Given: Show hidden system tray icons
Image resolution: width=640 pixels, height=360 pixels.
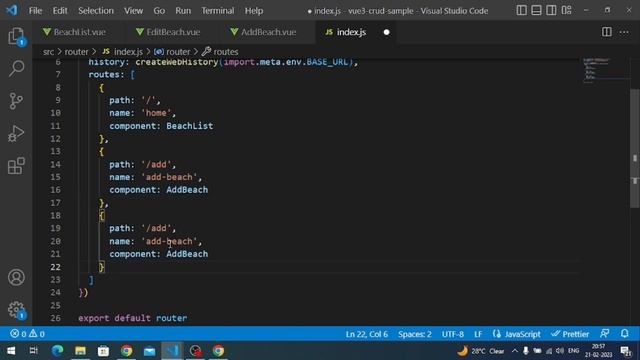Looking at the screenshot, I should [515, 351].
